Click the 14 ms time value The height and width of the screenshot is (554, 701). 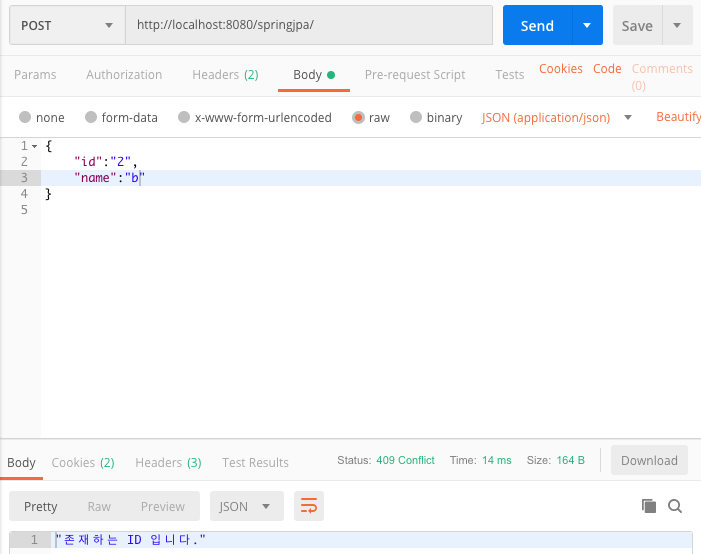click(497, 460)
